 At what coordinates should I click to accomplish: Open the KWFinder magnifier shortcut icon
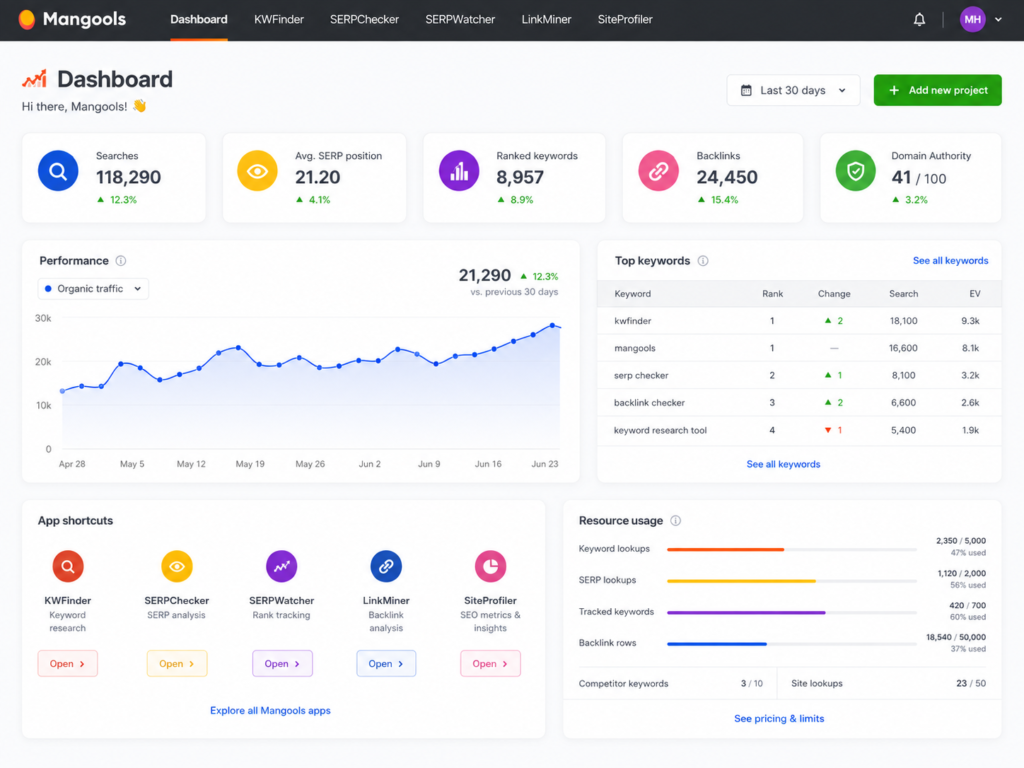coord(68,566)
